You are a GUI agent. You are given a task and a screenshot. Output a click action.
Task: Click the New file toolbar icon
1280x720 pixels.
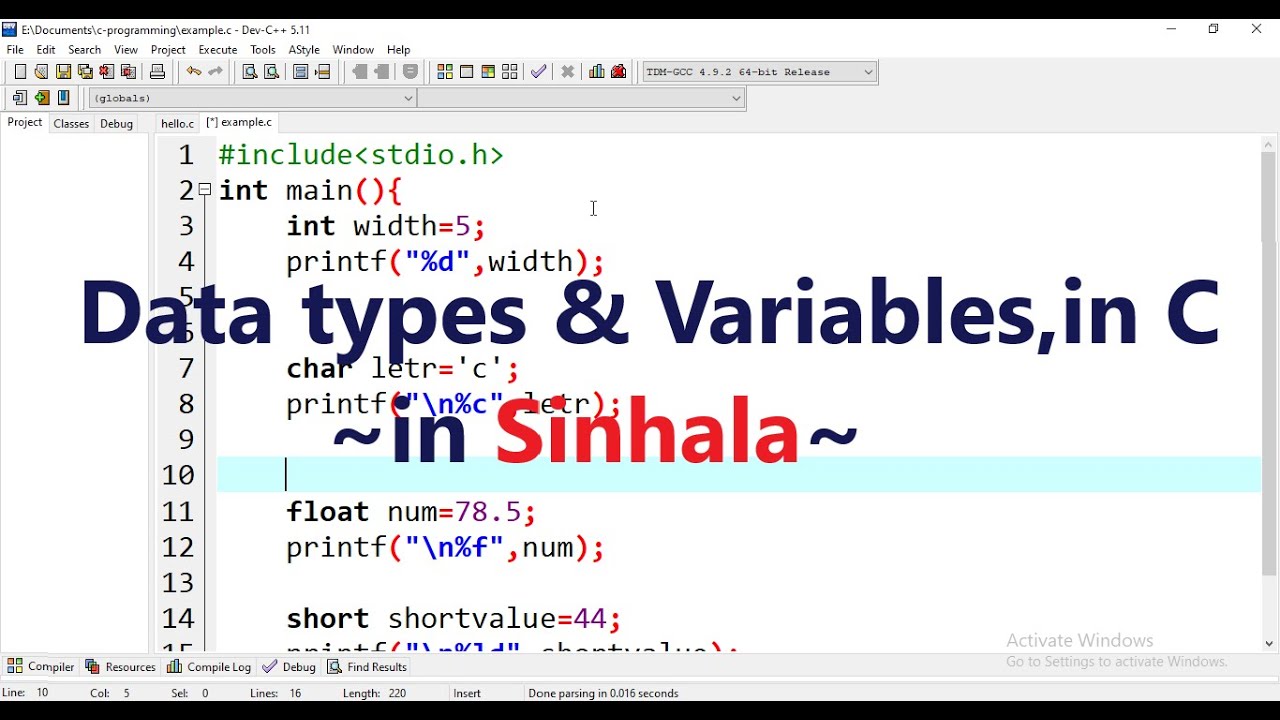(20, 71)
